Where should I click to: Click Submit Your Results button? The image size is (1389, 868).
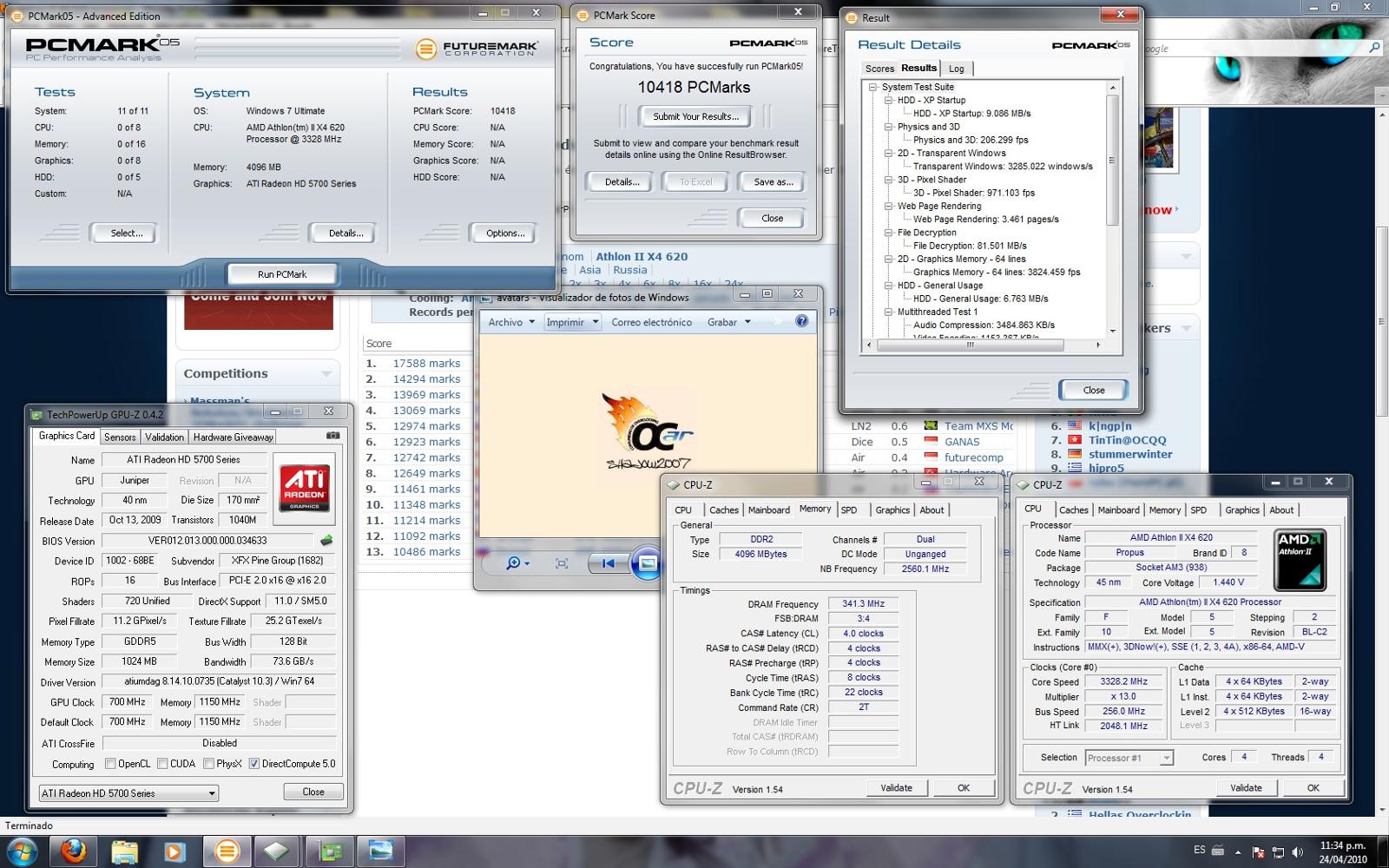(x=695, y=116)
